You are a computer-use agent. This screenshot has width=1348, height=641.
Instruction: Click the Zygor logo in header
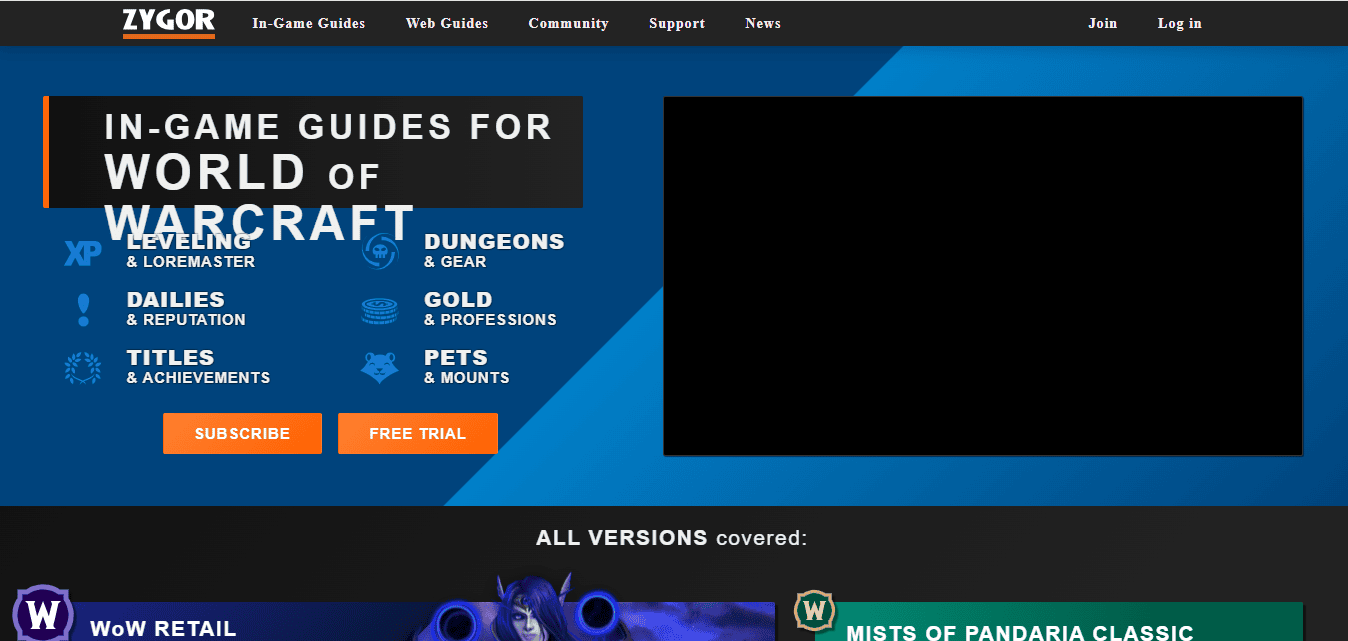tap(169, 23)
